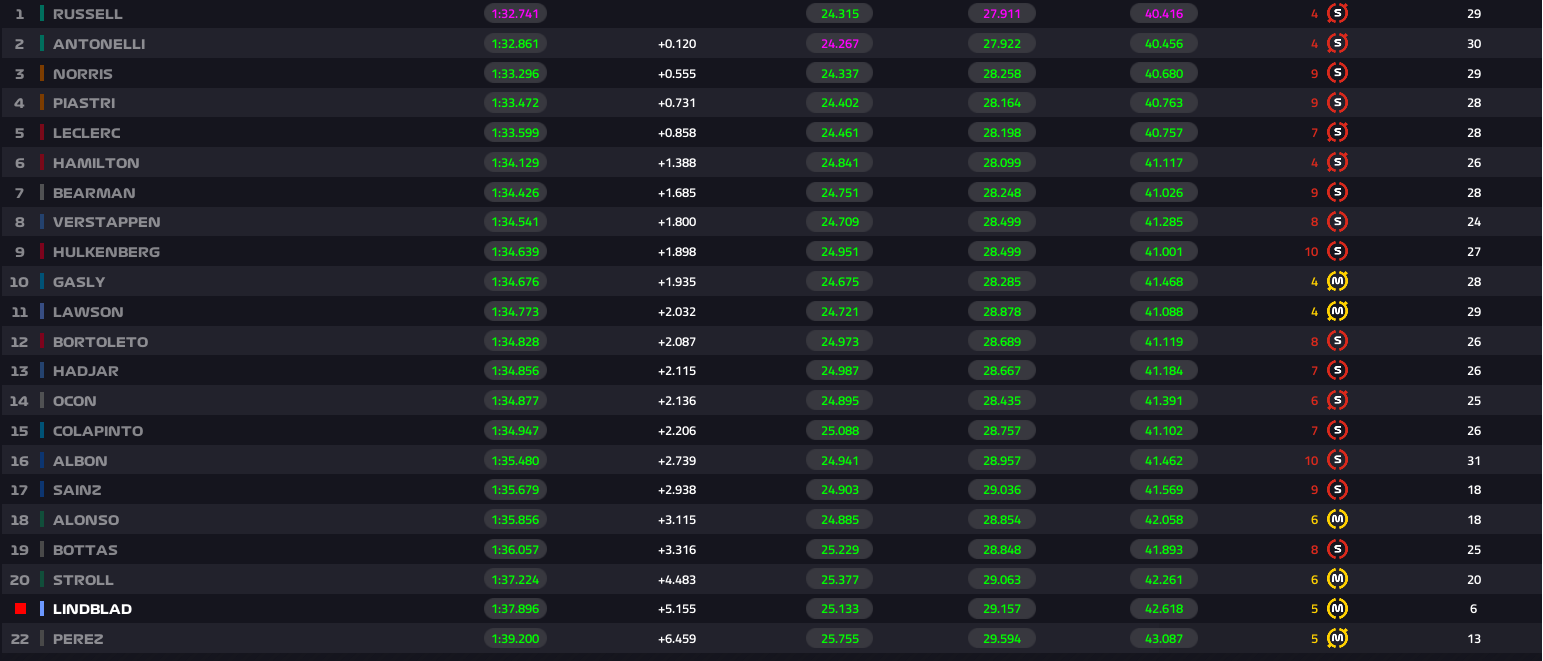Click Verstappen's soft tyre icon
Image resolution: width=1543 pixels, height=661 pixels.
pyautogui.click(x=1337, y=222)
